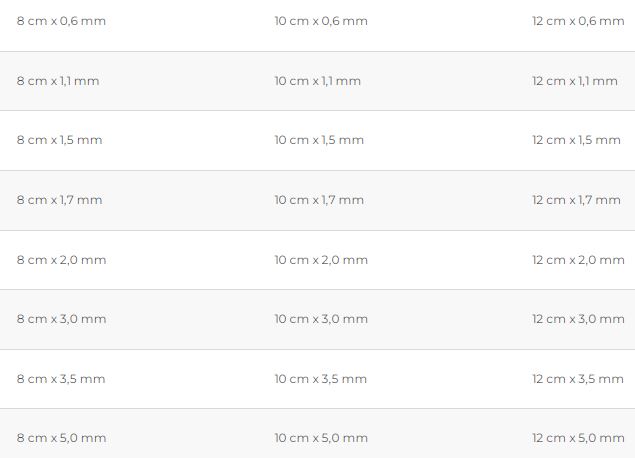635x458 pixels.
Task: Click the 12 cm x 2,0 mm size
Action: (x=578, y=260)
